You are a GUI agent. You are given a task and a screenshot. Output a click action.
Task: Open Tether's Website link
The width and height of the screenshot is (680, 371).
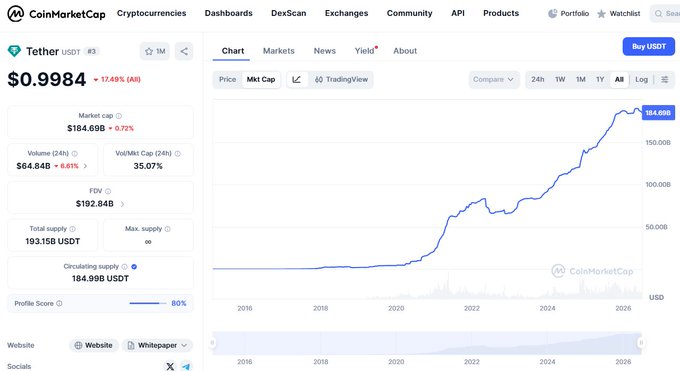tap(94, 345)
